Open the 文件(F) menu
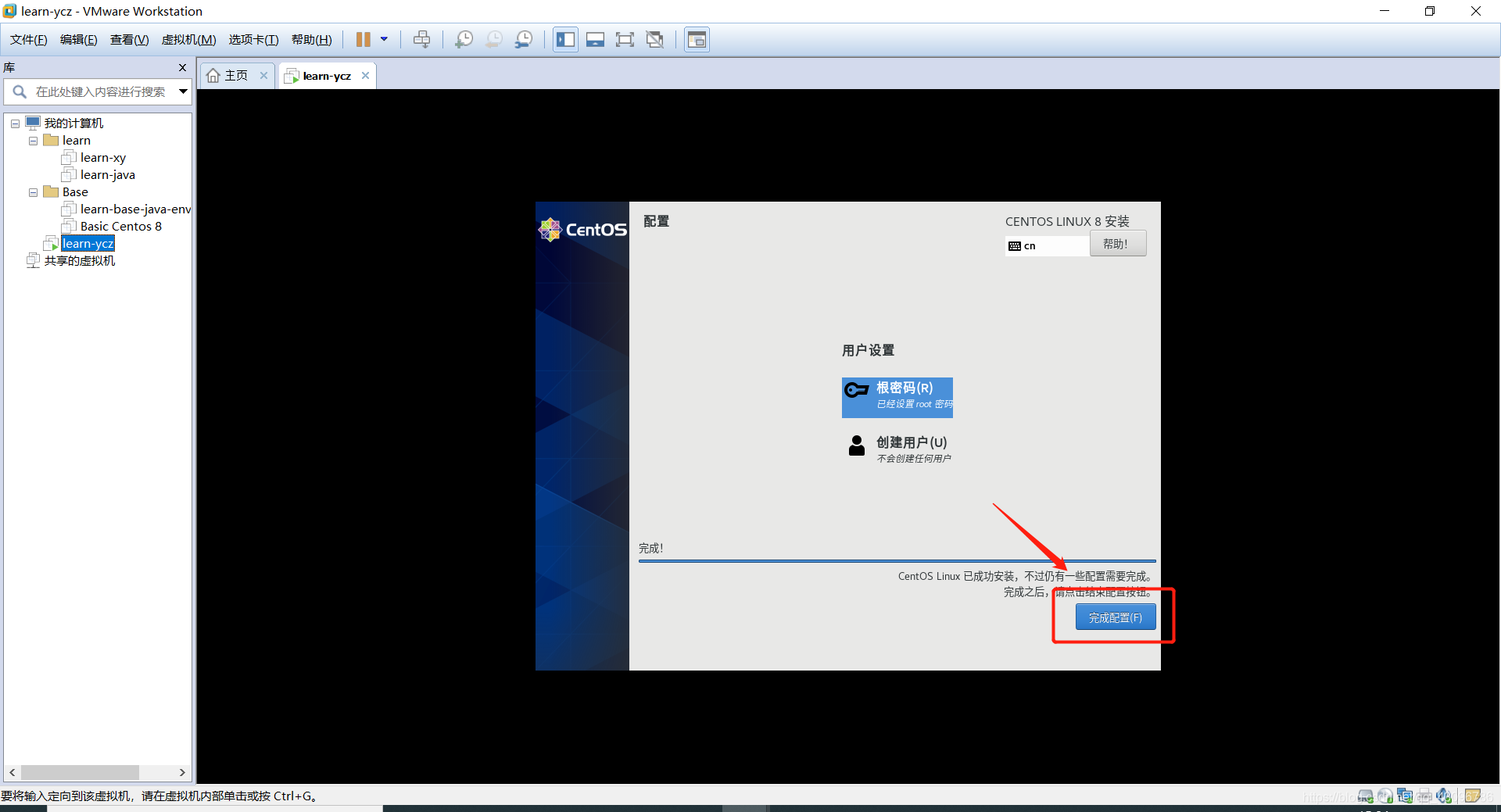Viewport: 1501px width, 812px height. [29, 40]
